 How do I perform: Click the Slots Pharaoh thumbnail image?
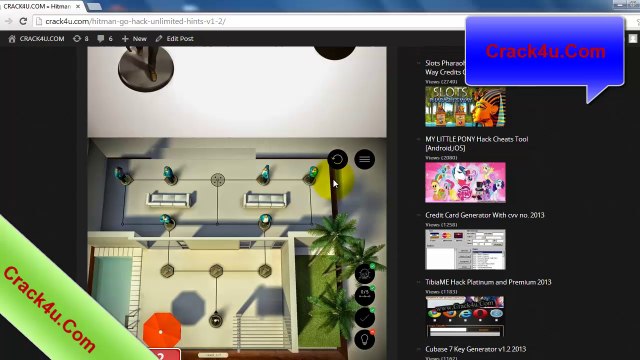465,107
